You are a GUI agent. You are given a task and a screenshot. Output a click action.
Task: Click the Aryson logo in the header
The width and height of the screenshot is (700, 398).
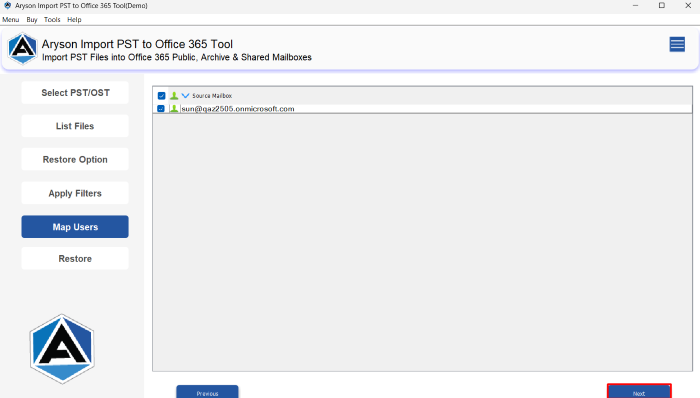point(22,48)
